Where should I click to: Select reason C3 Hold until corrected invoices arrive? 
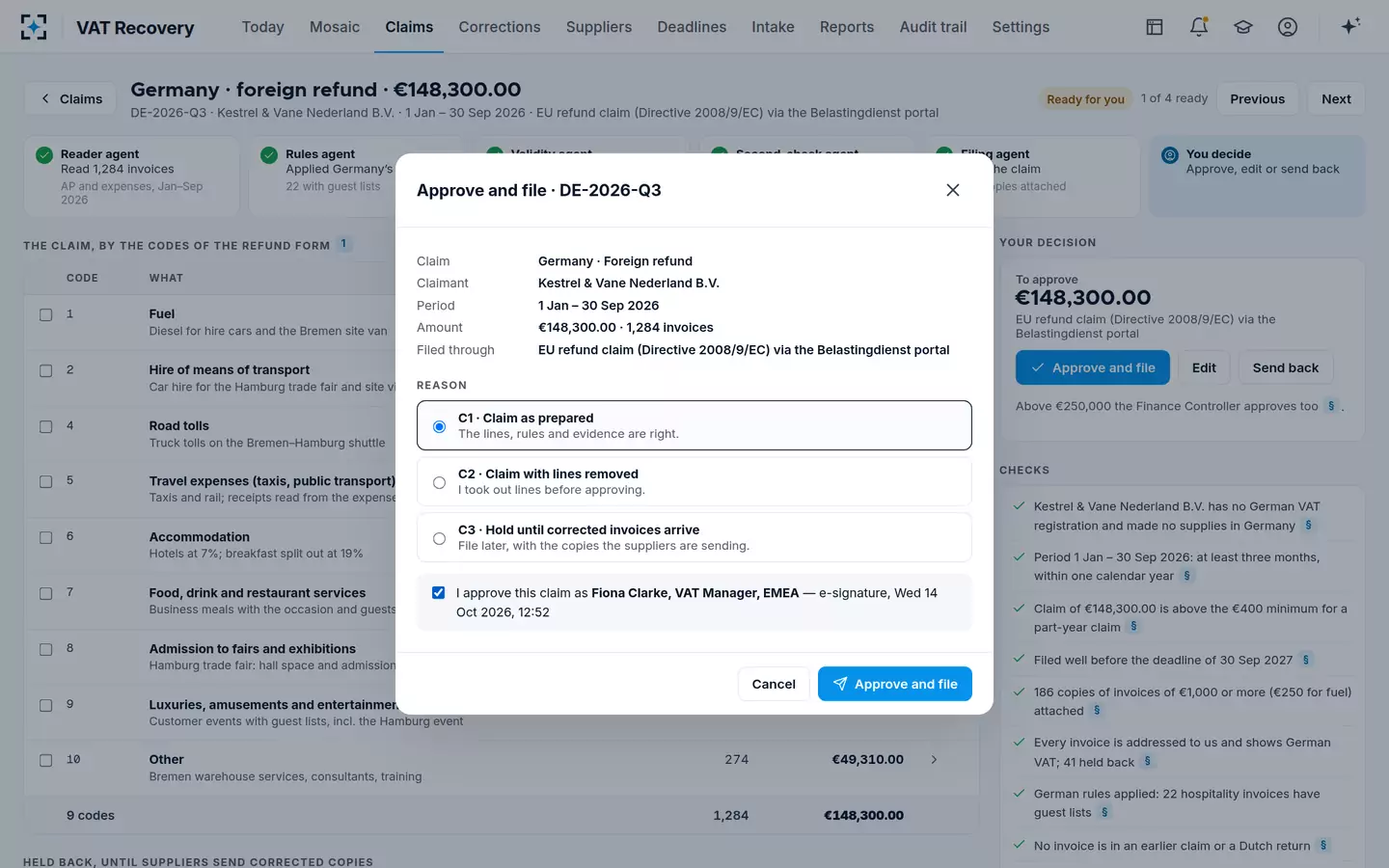coord(694,537)
